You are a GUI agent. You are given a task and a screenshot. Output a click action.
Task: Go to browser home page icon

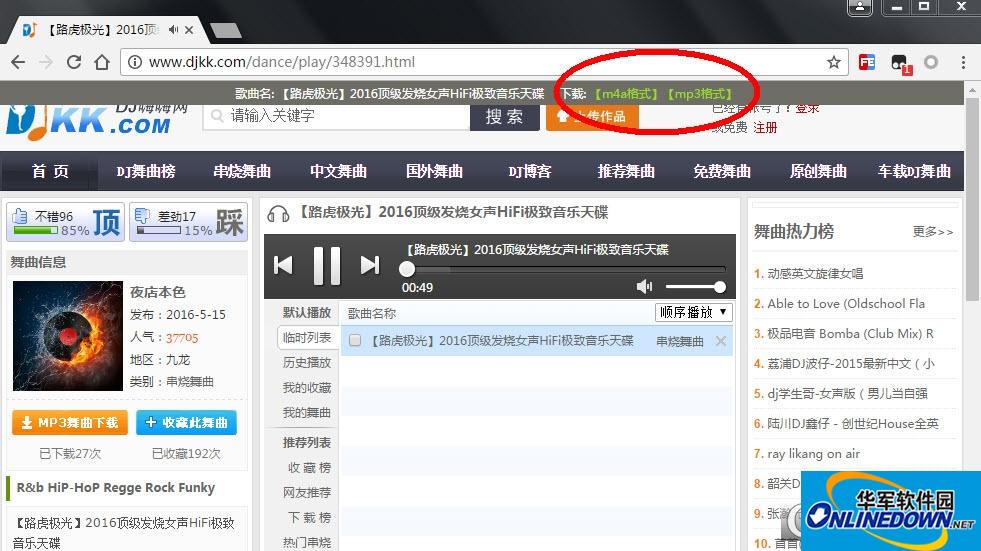[x=102, y=62]
